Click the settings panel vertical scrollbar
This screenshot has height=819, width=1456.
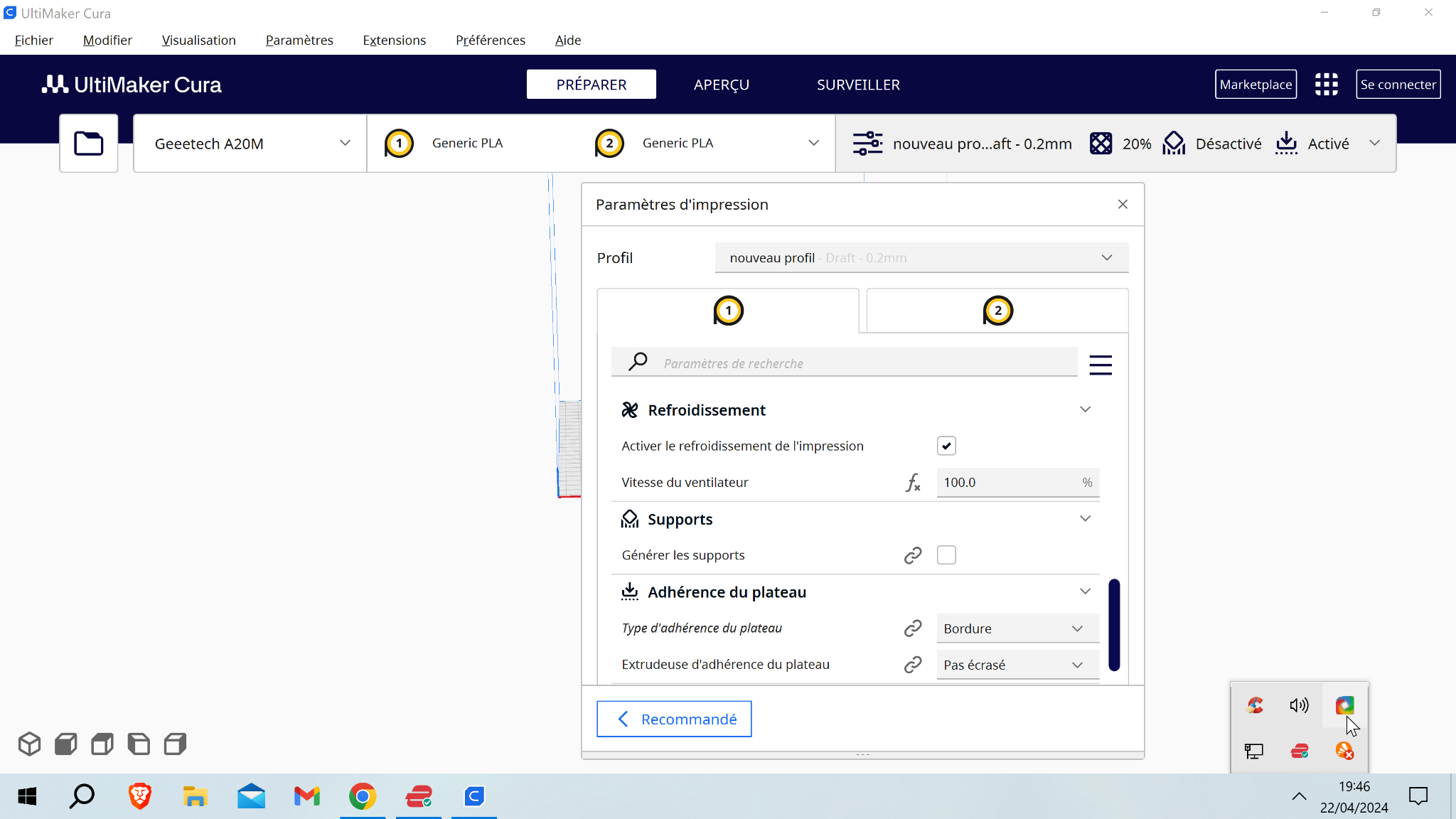1114,625
